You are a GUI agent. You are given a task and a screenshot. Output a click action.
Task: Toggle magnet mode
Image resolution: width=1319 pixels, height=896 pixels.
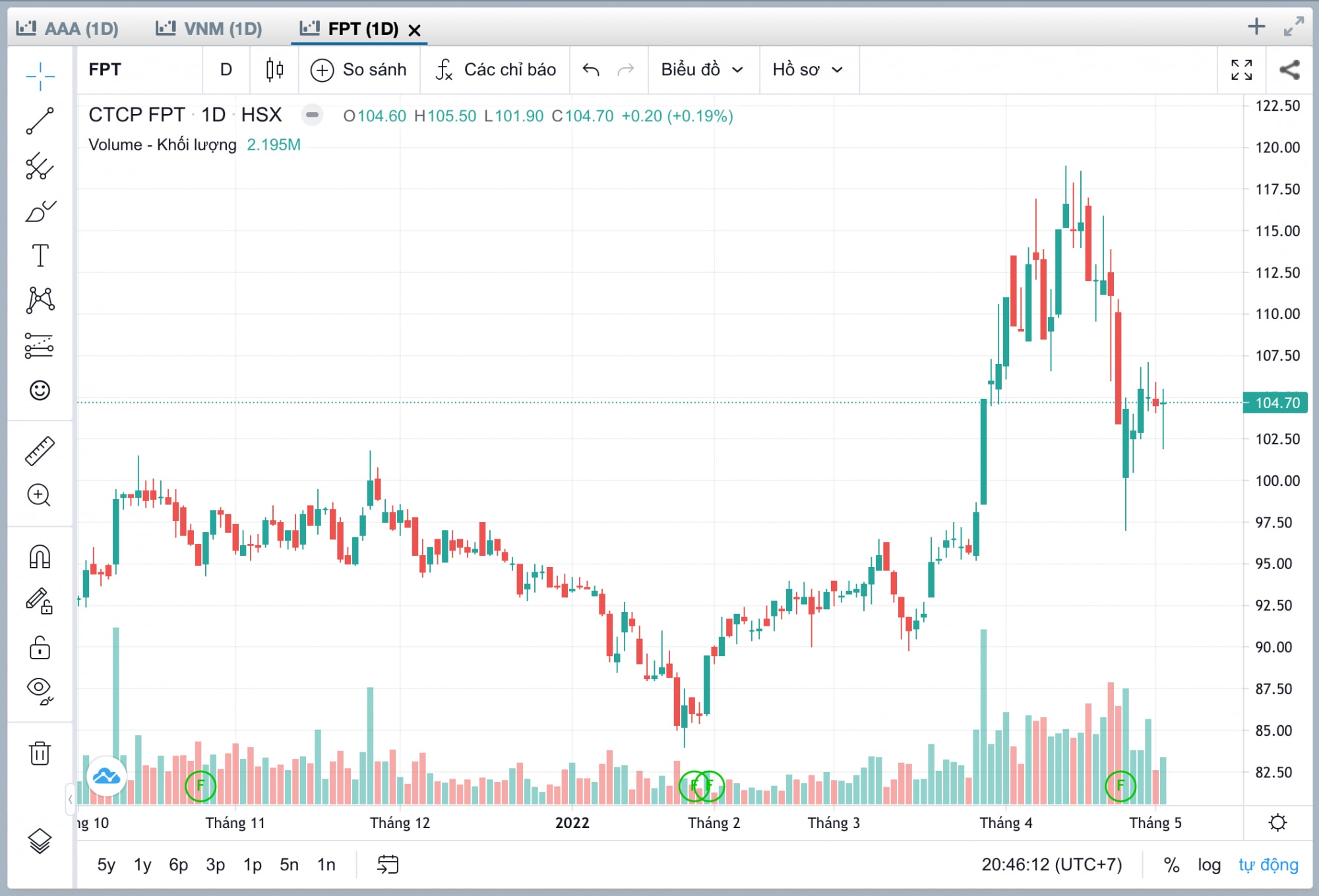(x=40, y=557)
